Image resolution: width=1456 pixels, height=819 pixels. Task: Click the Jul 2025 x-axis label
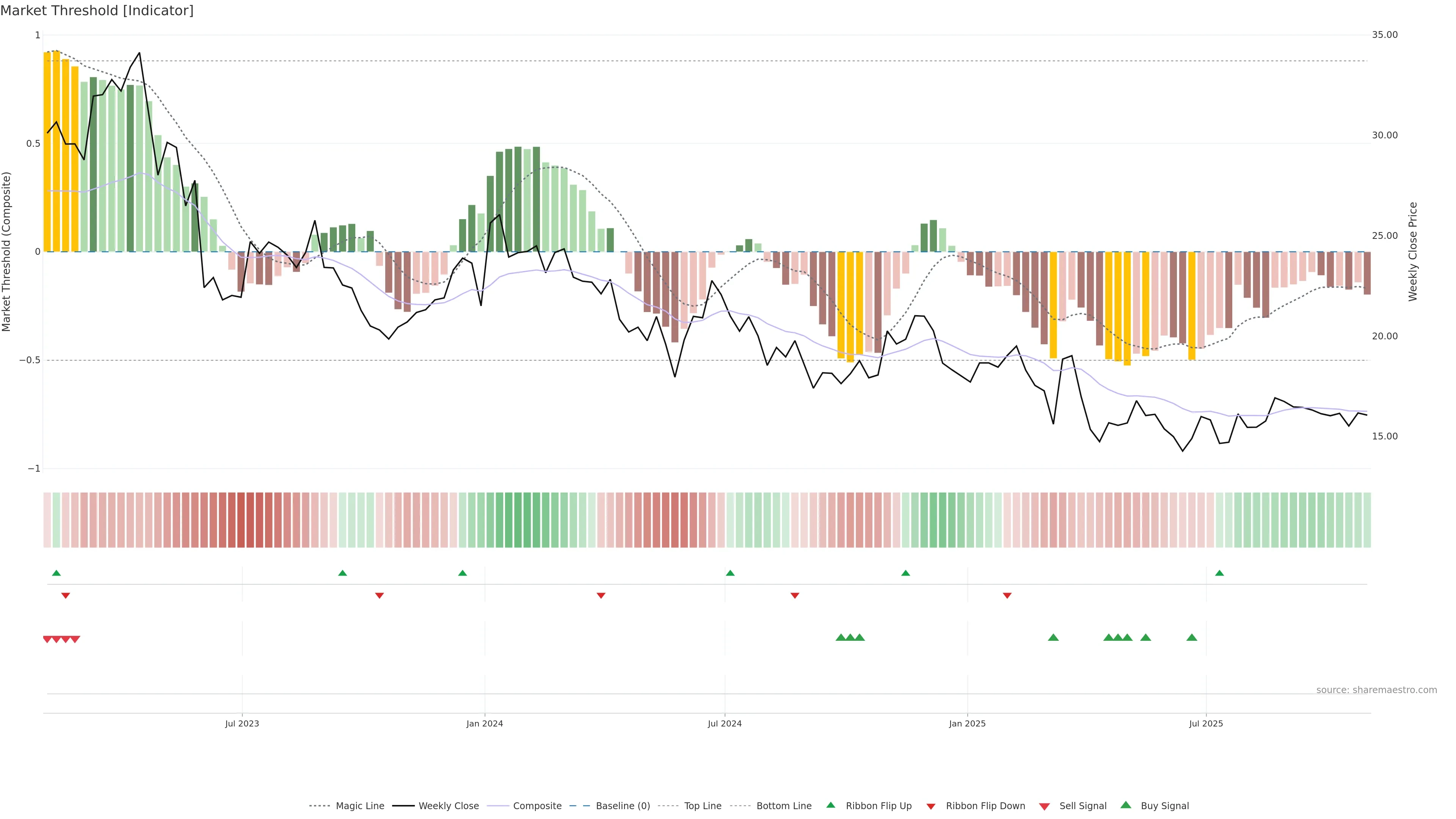pyautogui.click(x=1206, y=723)
